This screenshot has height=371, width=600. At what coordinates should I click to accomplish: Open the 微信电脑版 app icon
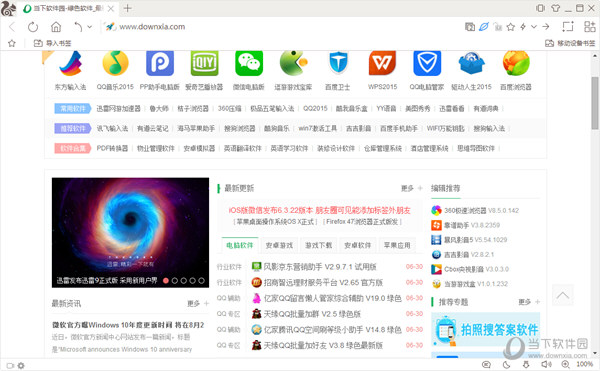click(249, 63)
